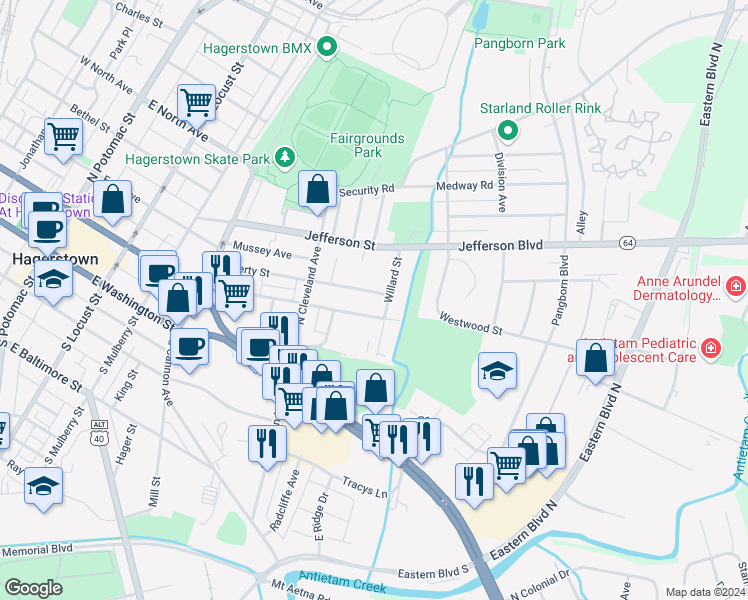Click the school marker in the bottom-left corner

[43, 488]
